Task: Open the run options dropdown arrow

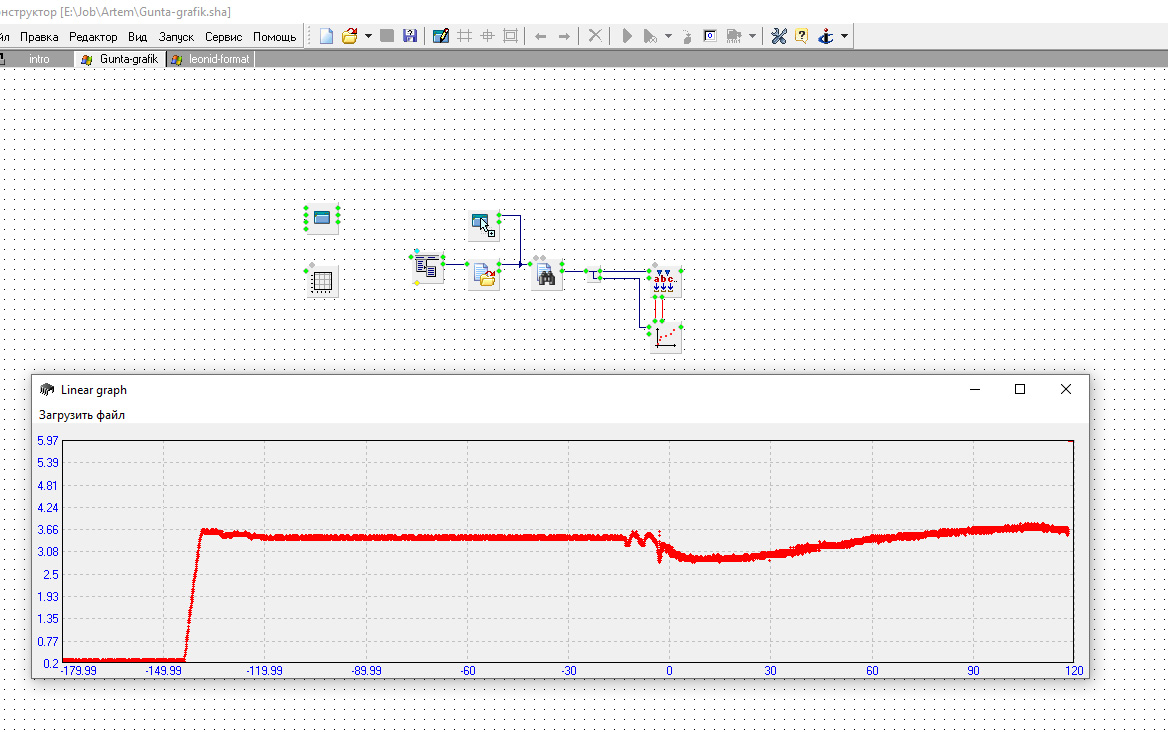Action: (x=668, y=36)
